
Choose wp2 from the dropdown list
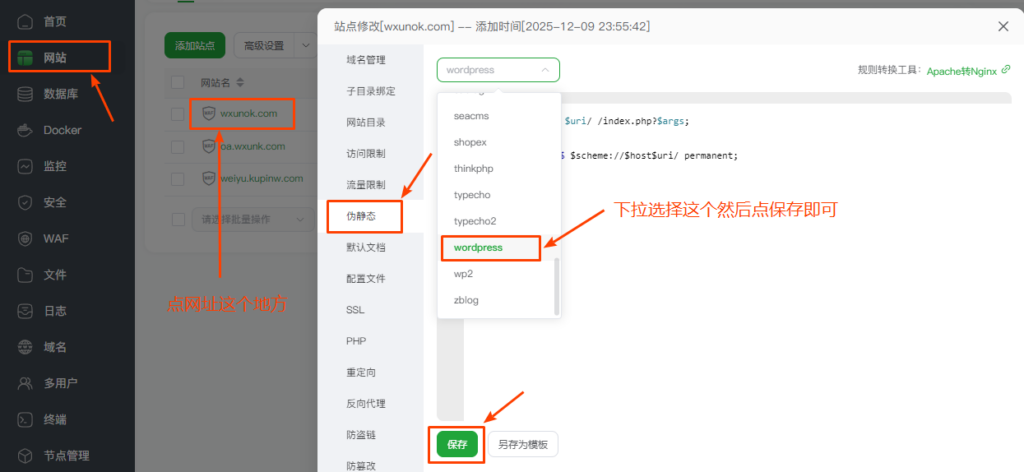click(499, 274)
